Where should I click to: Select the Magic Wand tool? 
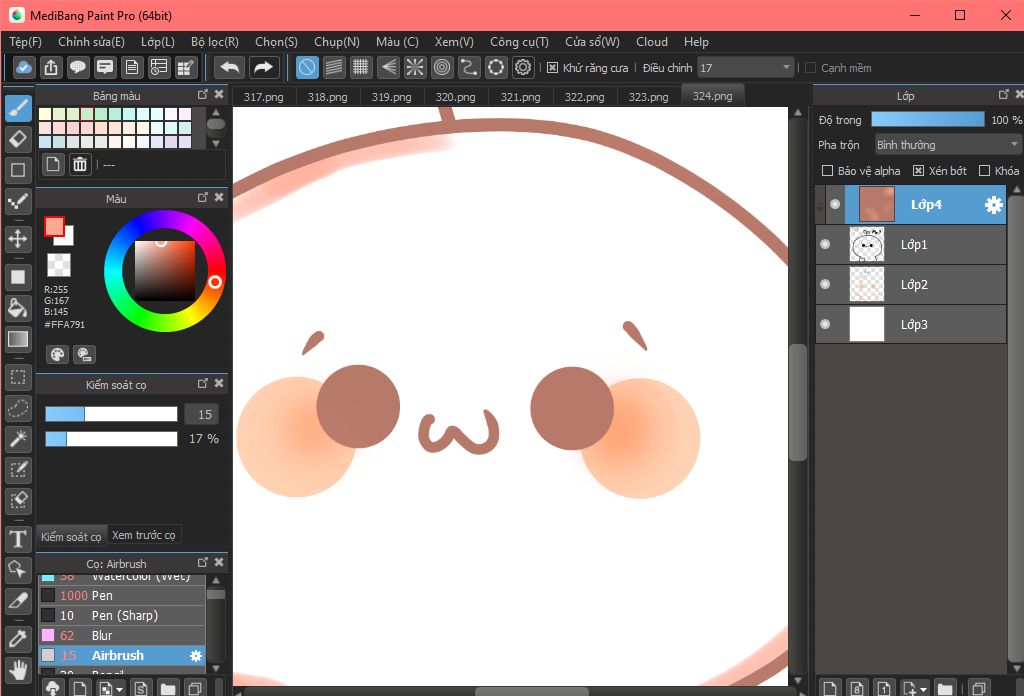click(x=18, y=439)
